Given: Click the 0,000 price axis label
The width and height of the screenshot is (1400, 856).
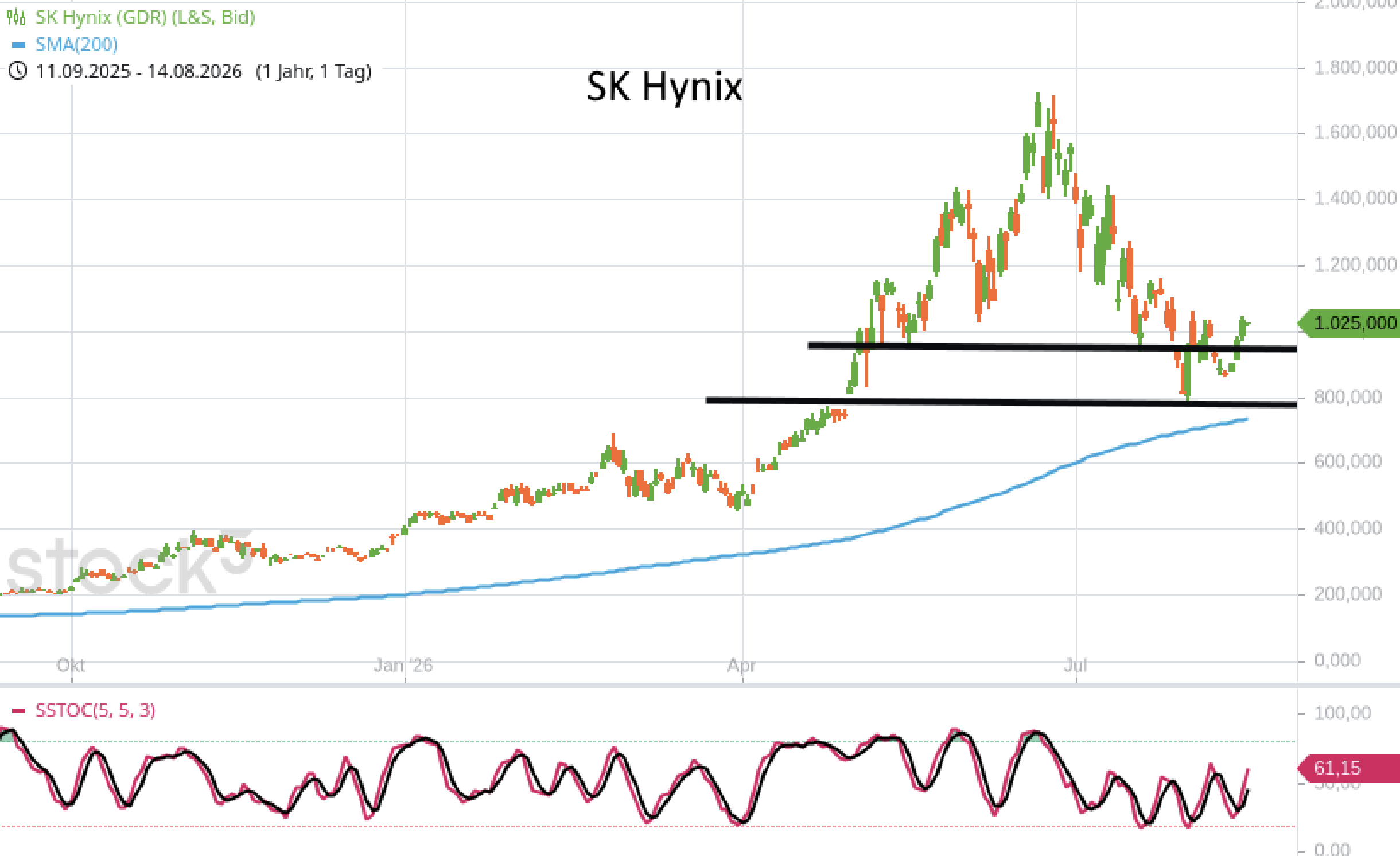Looking at the screenshot, I should pos(1337,660).
